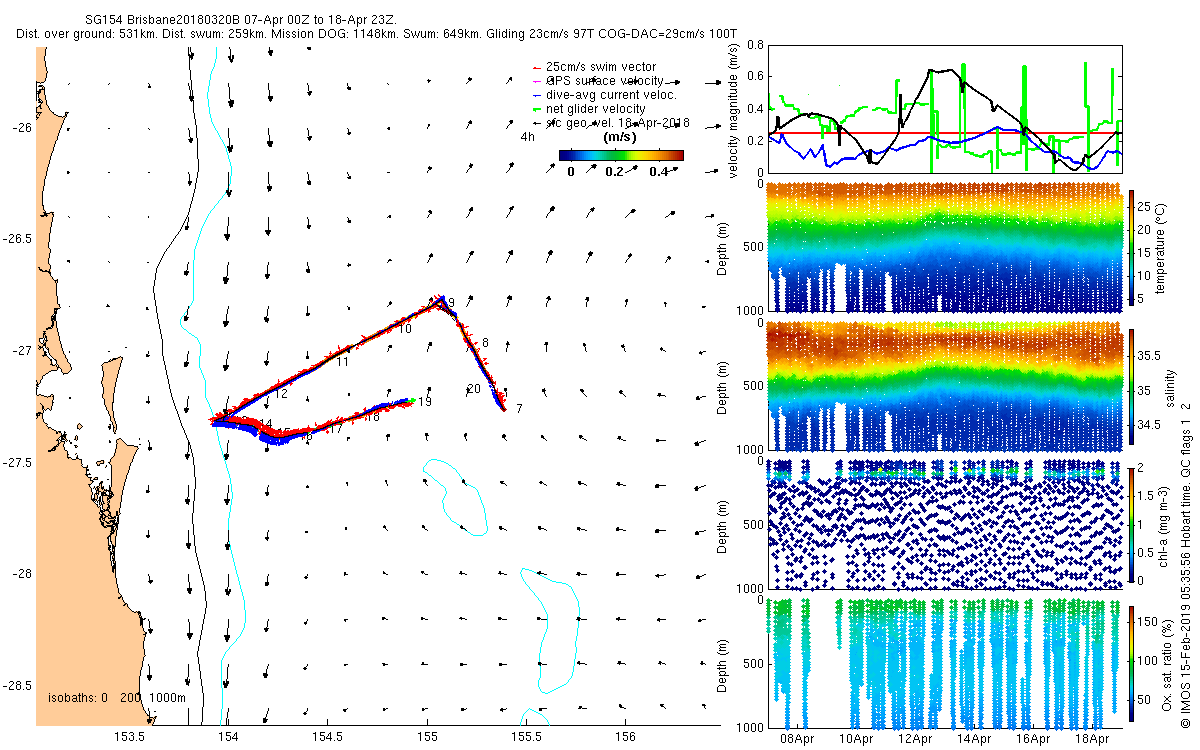
Task: Select the '25cm/s swim vector' legend entry
Action: [601, 66]
